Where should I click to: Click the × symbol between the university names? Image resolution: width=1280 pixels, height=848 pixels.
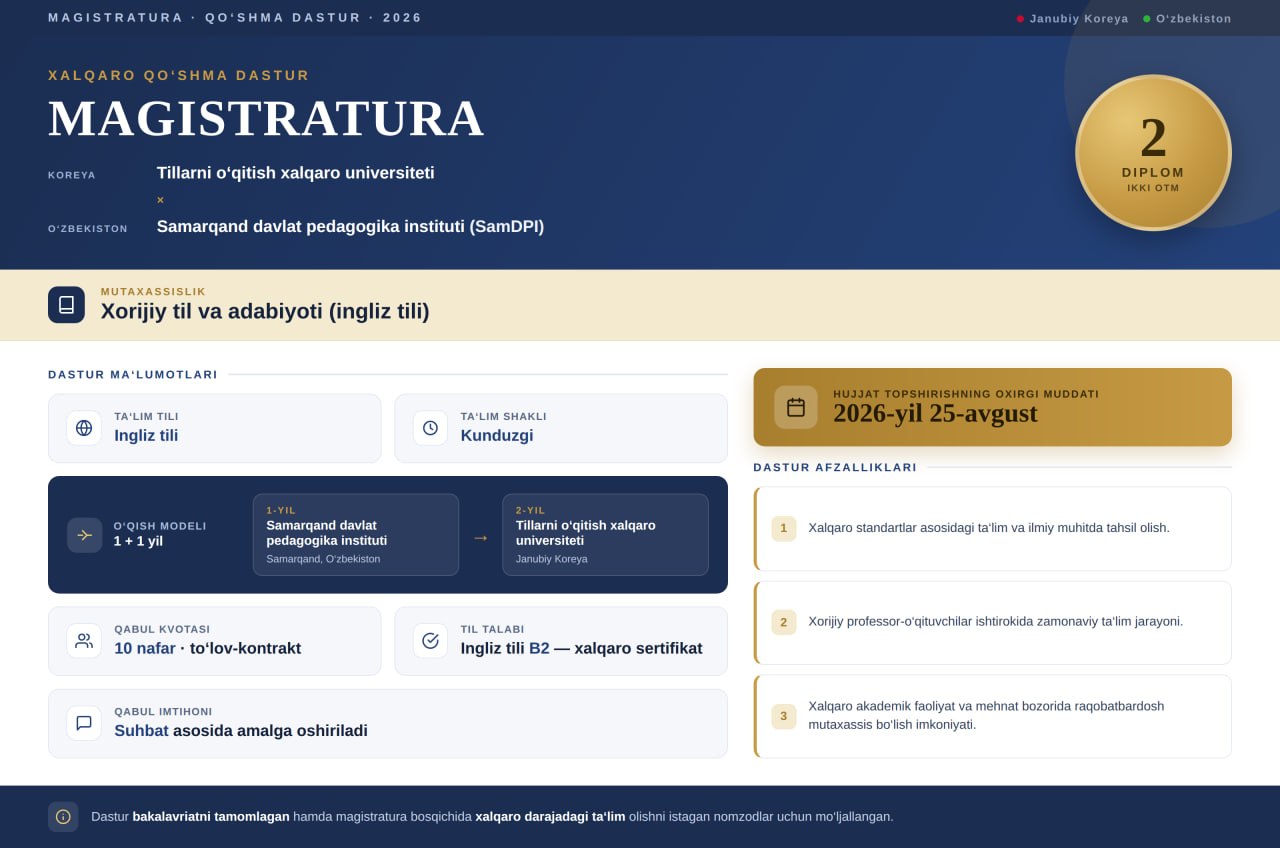160,200
